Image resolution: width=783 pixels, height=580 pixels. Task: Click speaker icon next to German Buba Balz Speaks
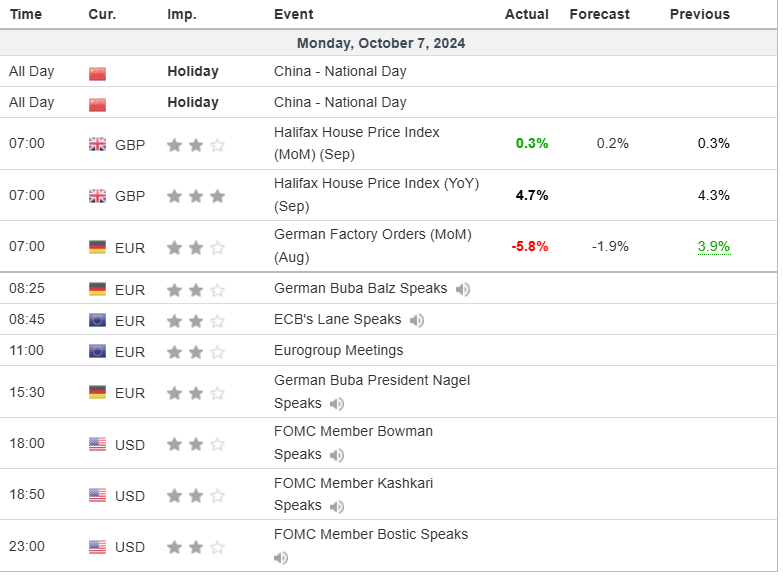(463, 289)
